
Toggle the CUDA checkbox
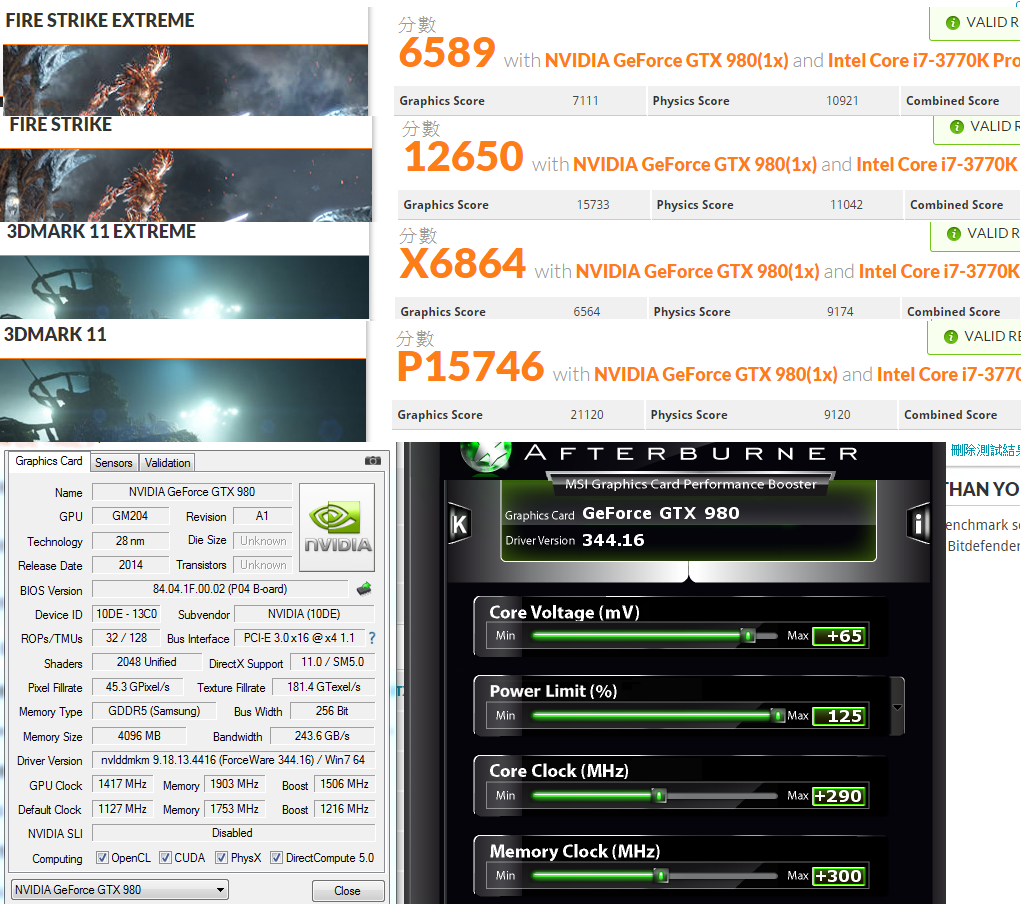coord(165,857)
